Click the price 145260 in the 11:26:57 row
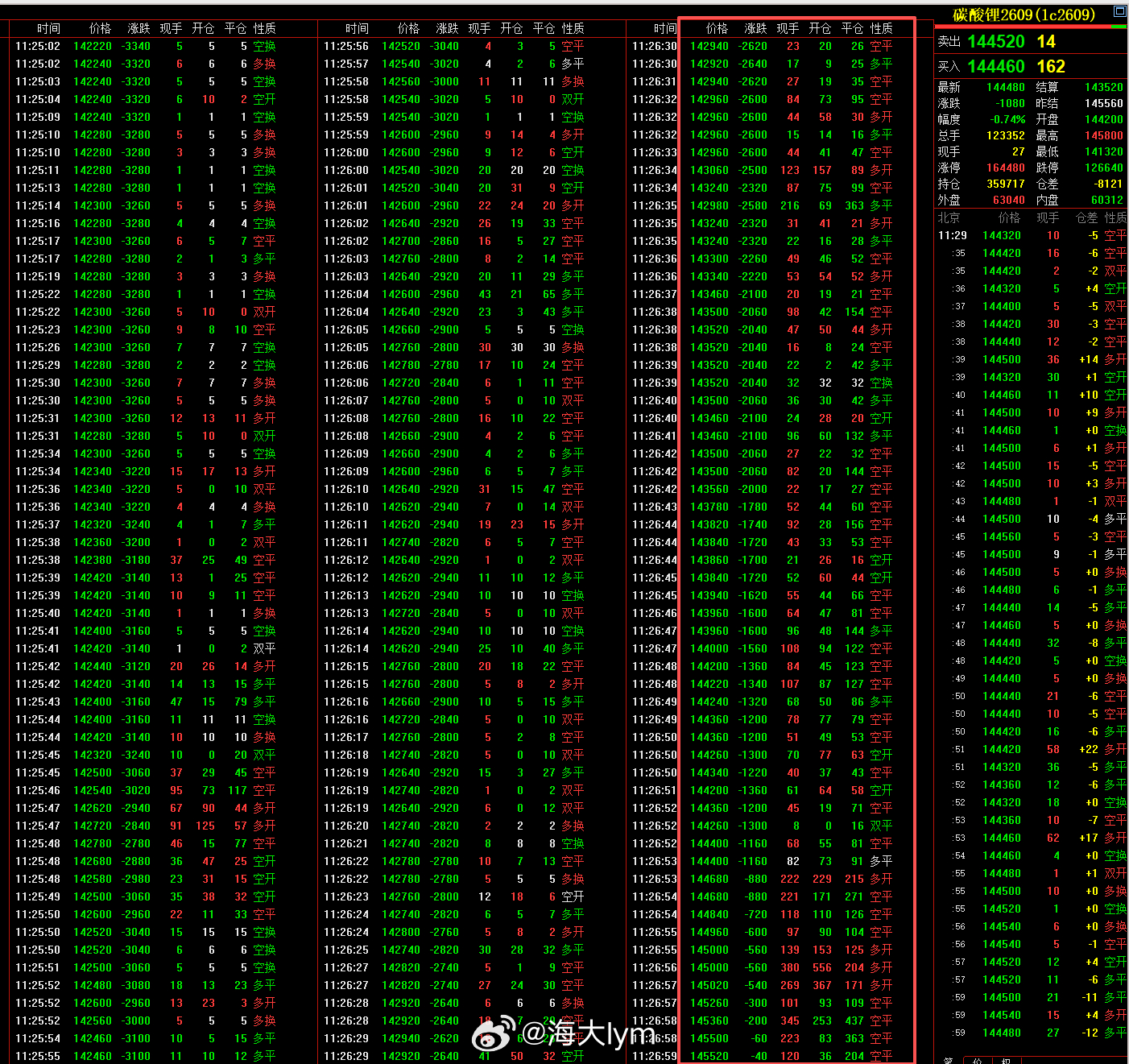This screenshot has width=1129, height=1064. 709,1003
